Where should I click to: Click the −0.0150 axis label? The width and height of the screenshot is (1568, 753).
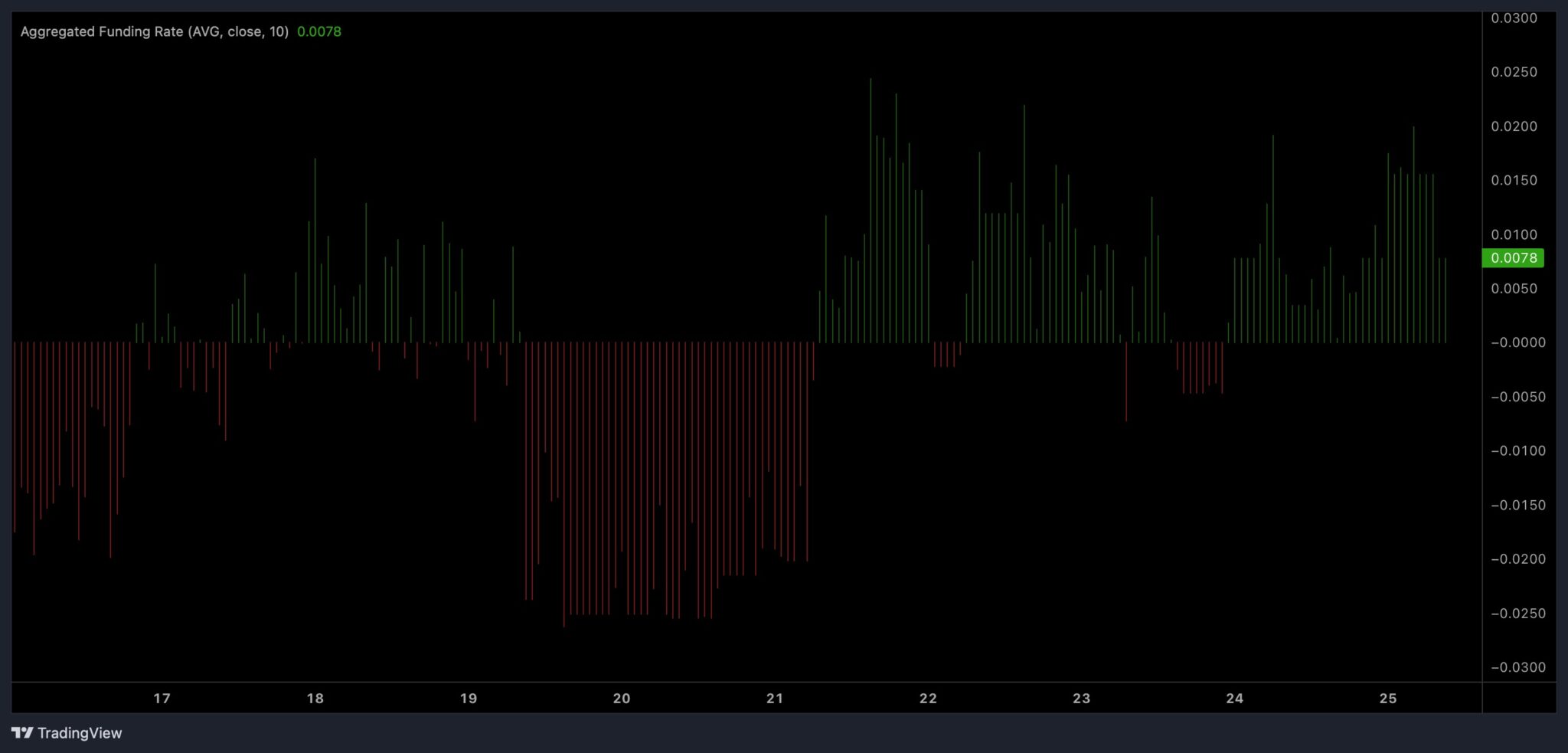tap(1517, 505)
